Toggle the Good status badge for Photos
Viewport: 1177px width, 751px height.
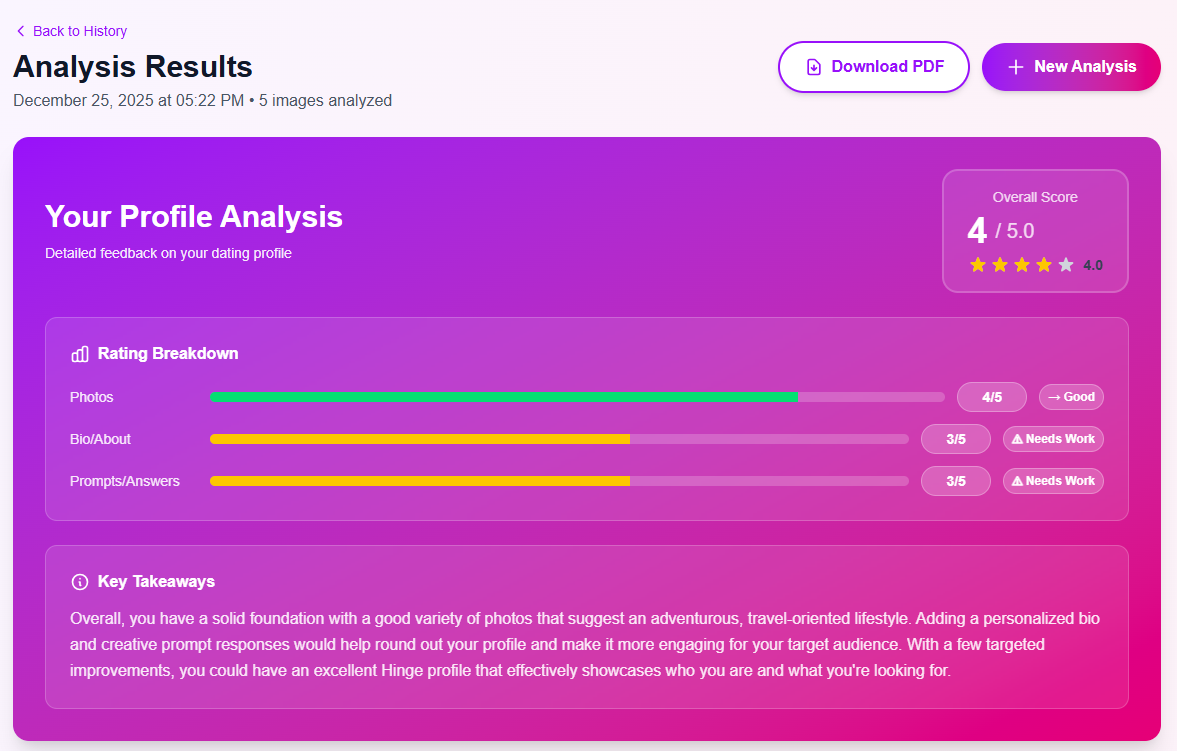(1070, 396)
